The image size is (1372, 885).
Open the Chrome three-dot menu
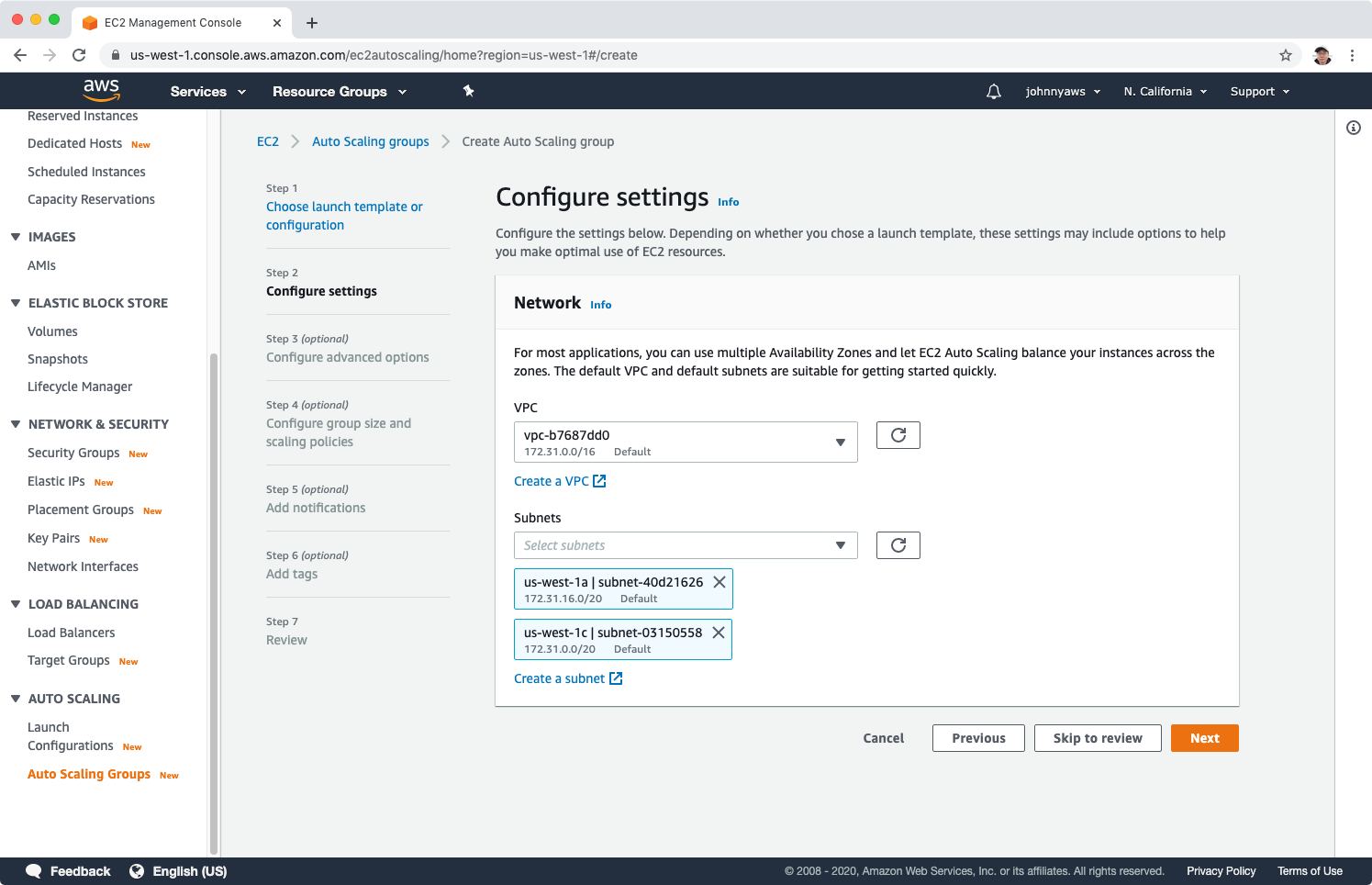1352,55
